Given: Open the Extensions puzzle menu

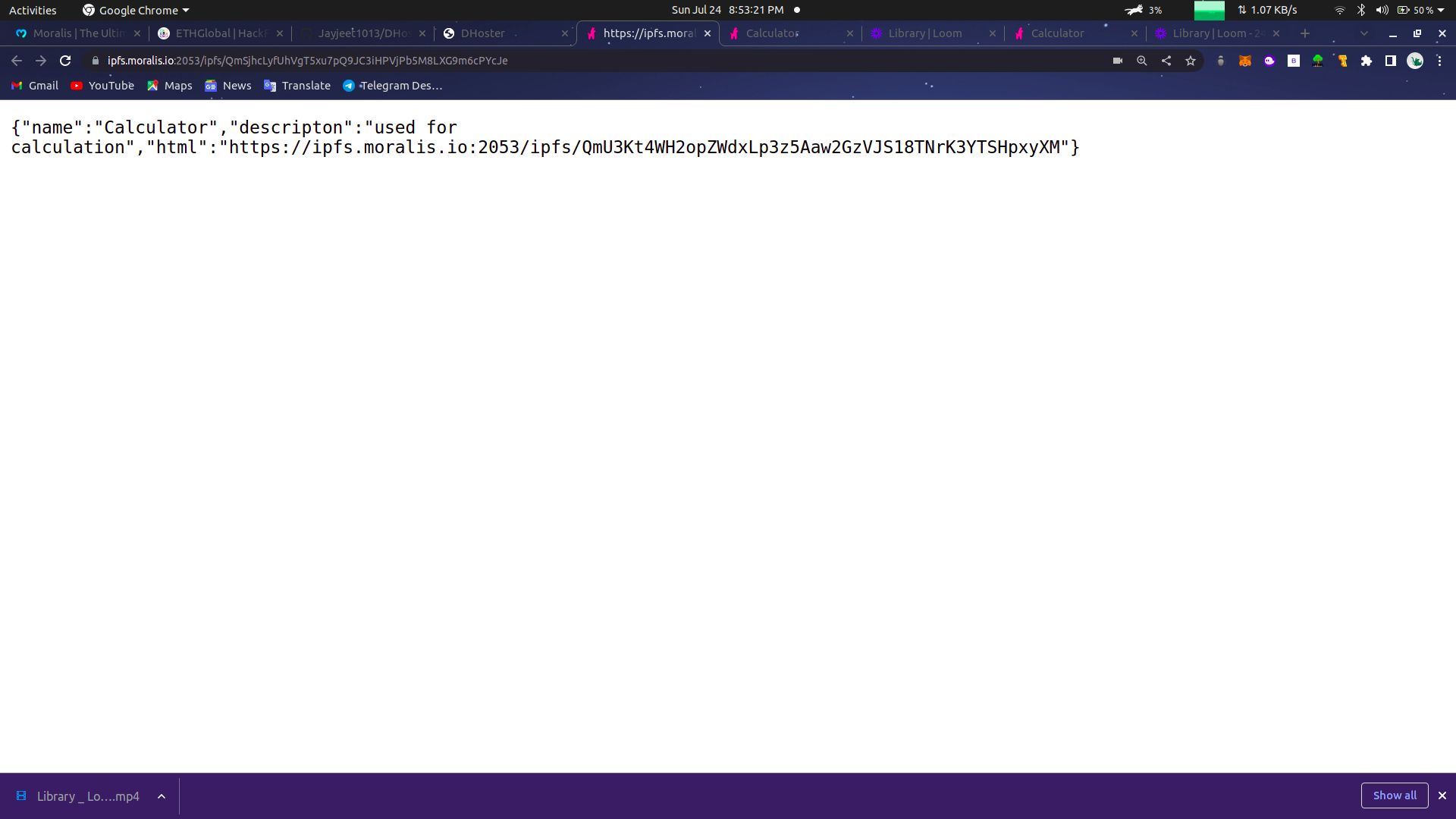Looking at the screenshot, I should pos(1367,61).
